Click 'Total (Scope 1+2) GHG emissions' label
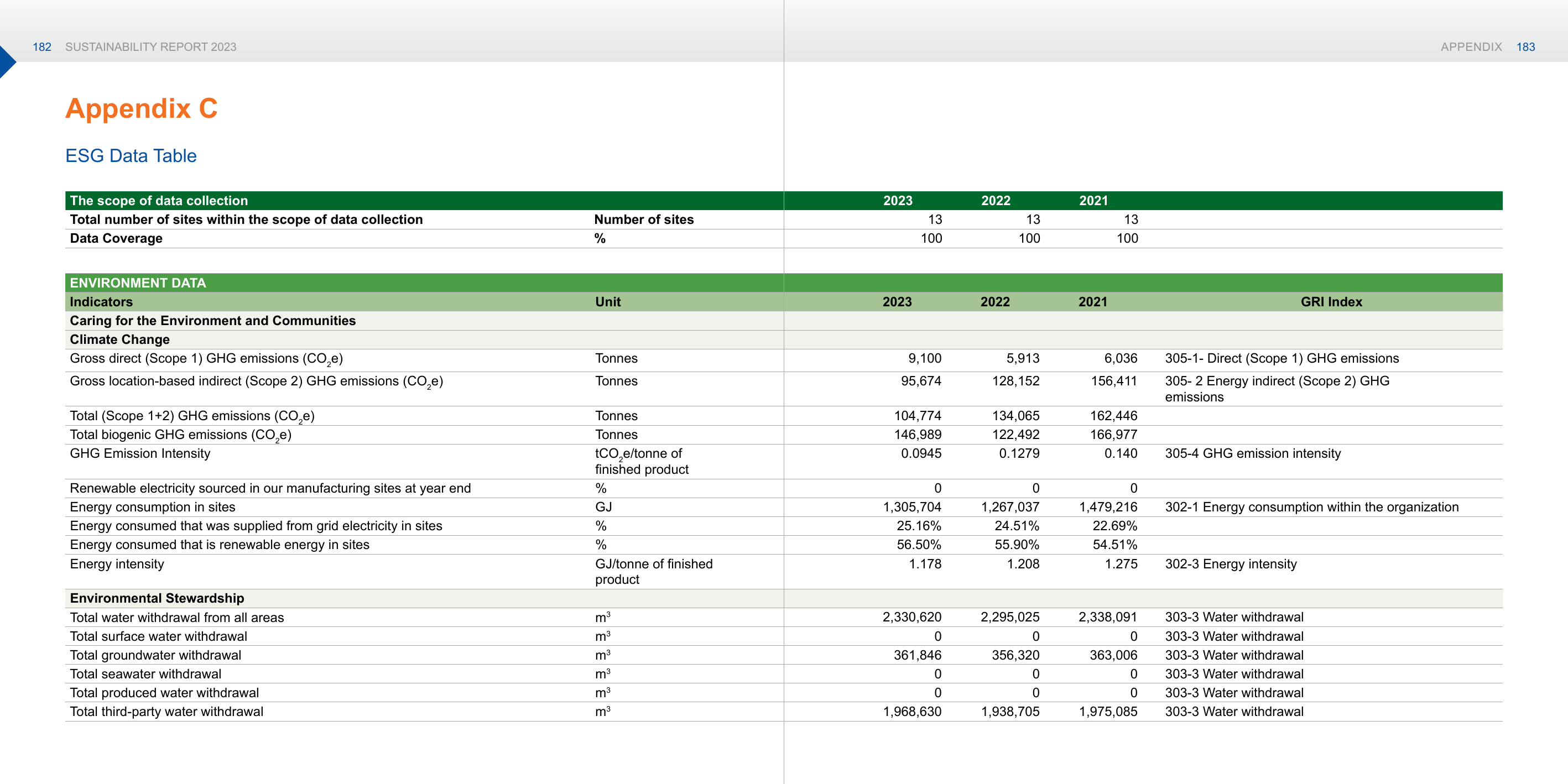Screen dimensions: 1568x784 192,416
